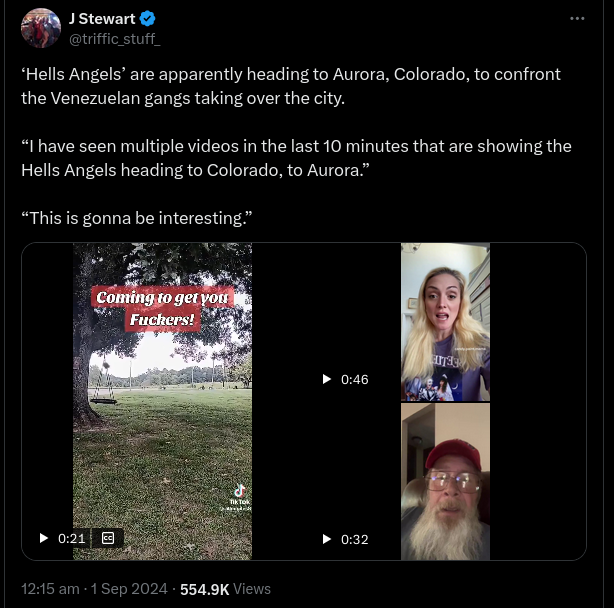Toggle closed captions CC on first video

[108, 538]
